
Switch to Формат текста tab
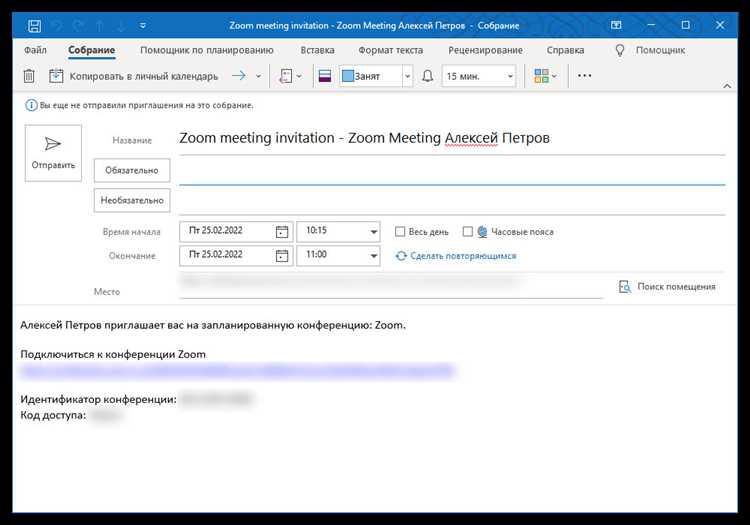pyautogui.click(x=390, y=50)
